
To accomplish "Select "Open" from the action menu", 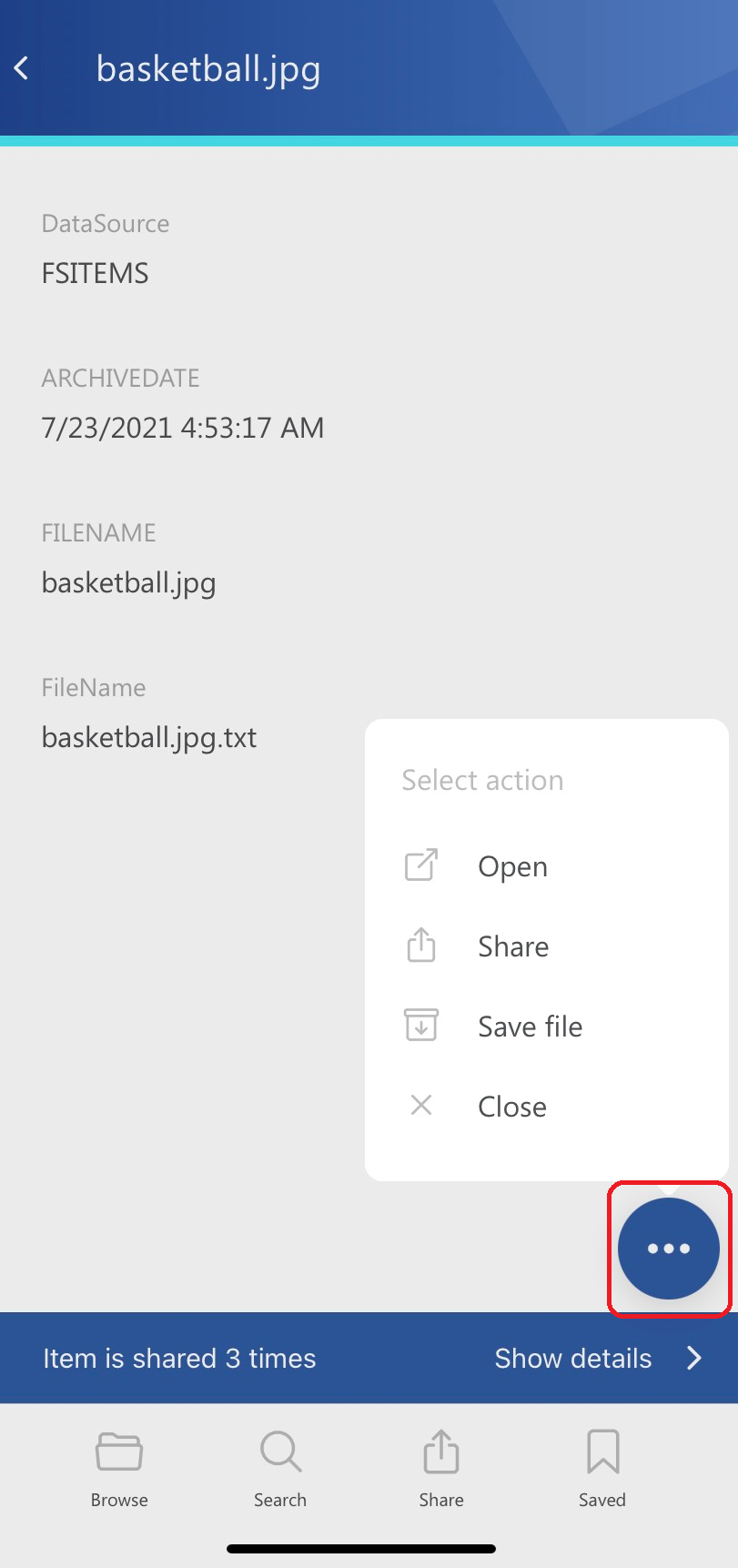I will pos(513,866).
